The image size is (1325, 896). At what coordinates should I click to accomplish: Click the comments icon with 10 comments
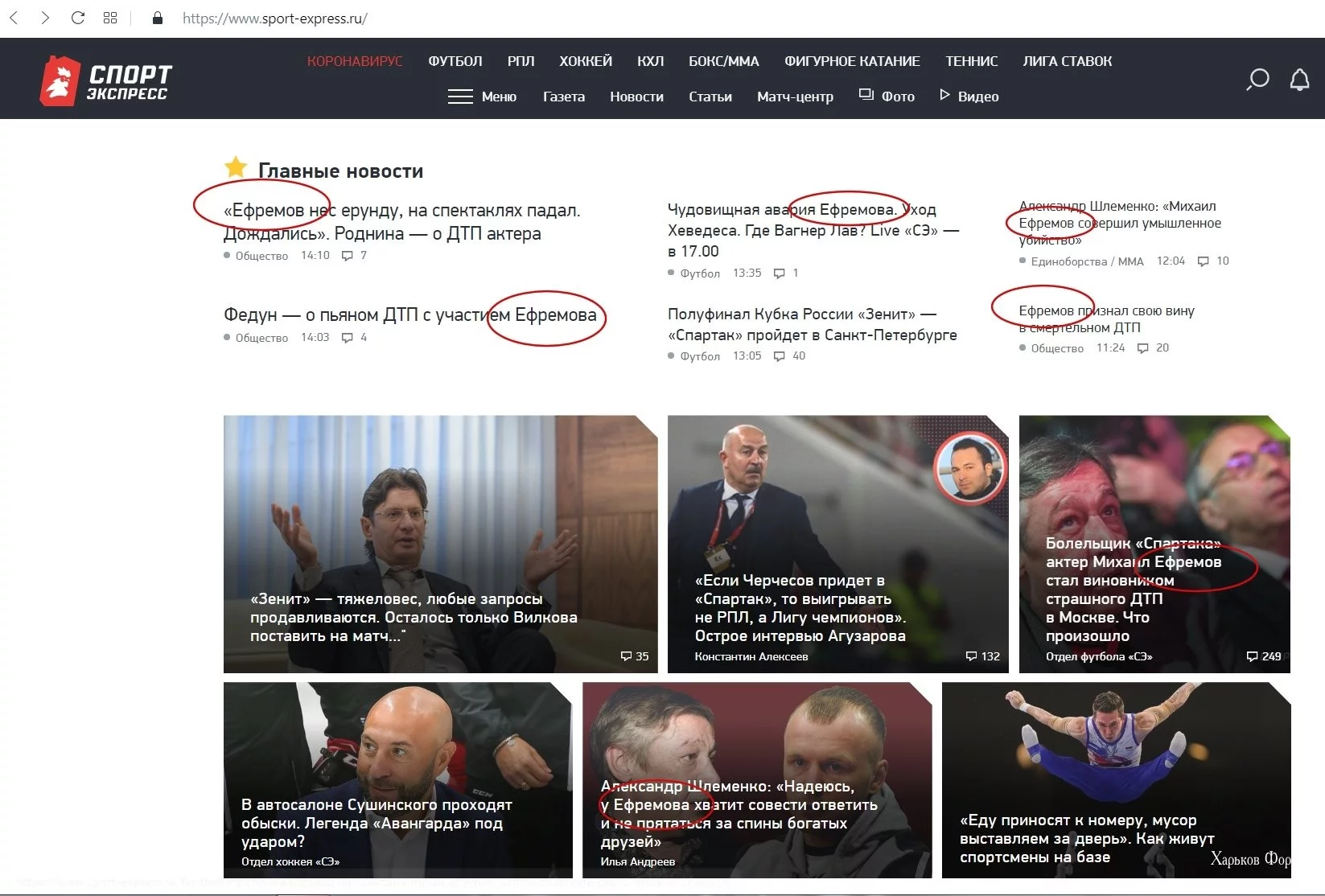point(1204,261)
